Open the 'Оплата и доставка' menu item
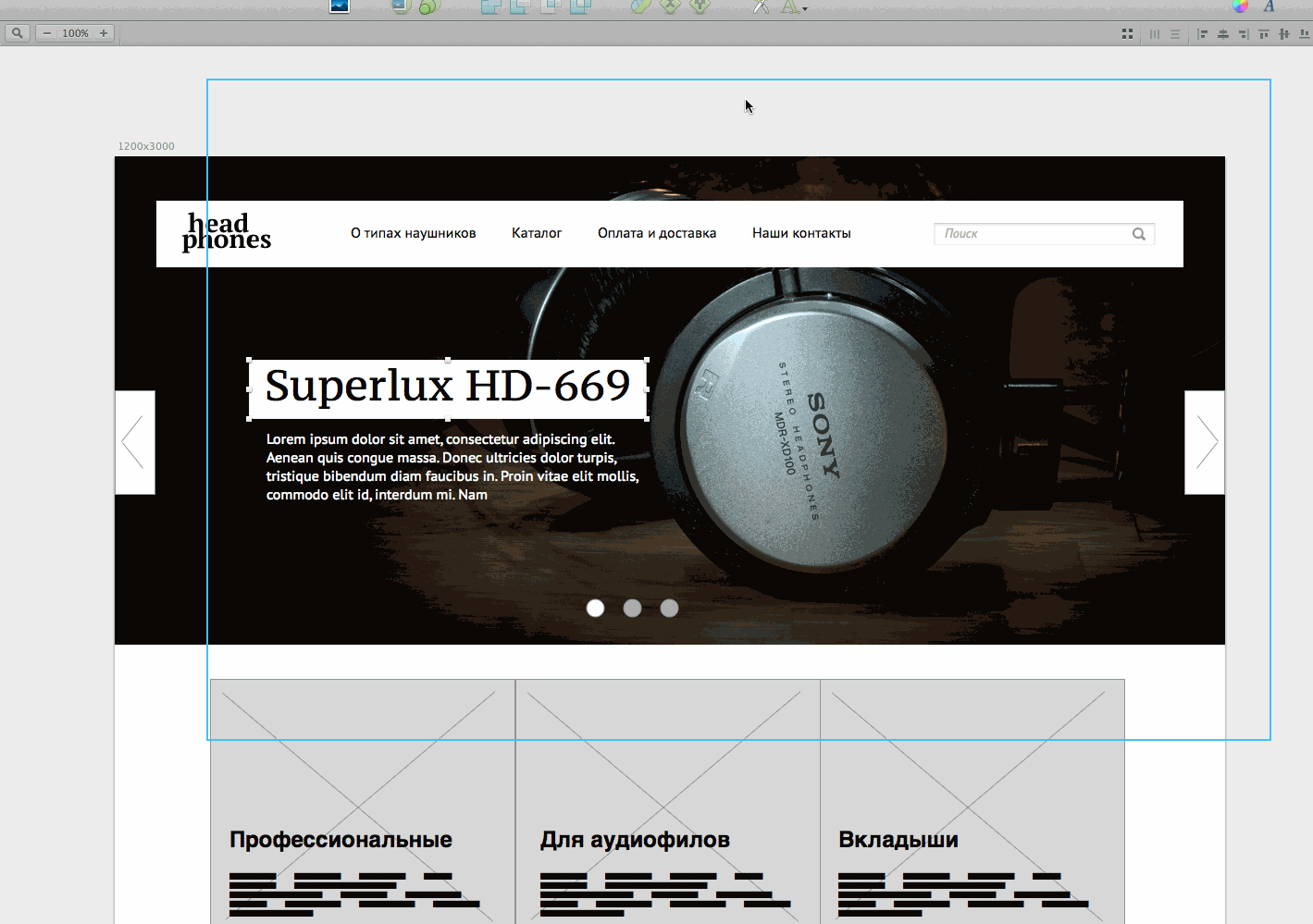 [657, 233]
